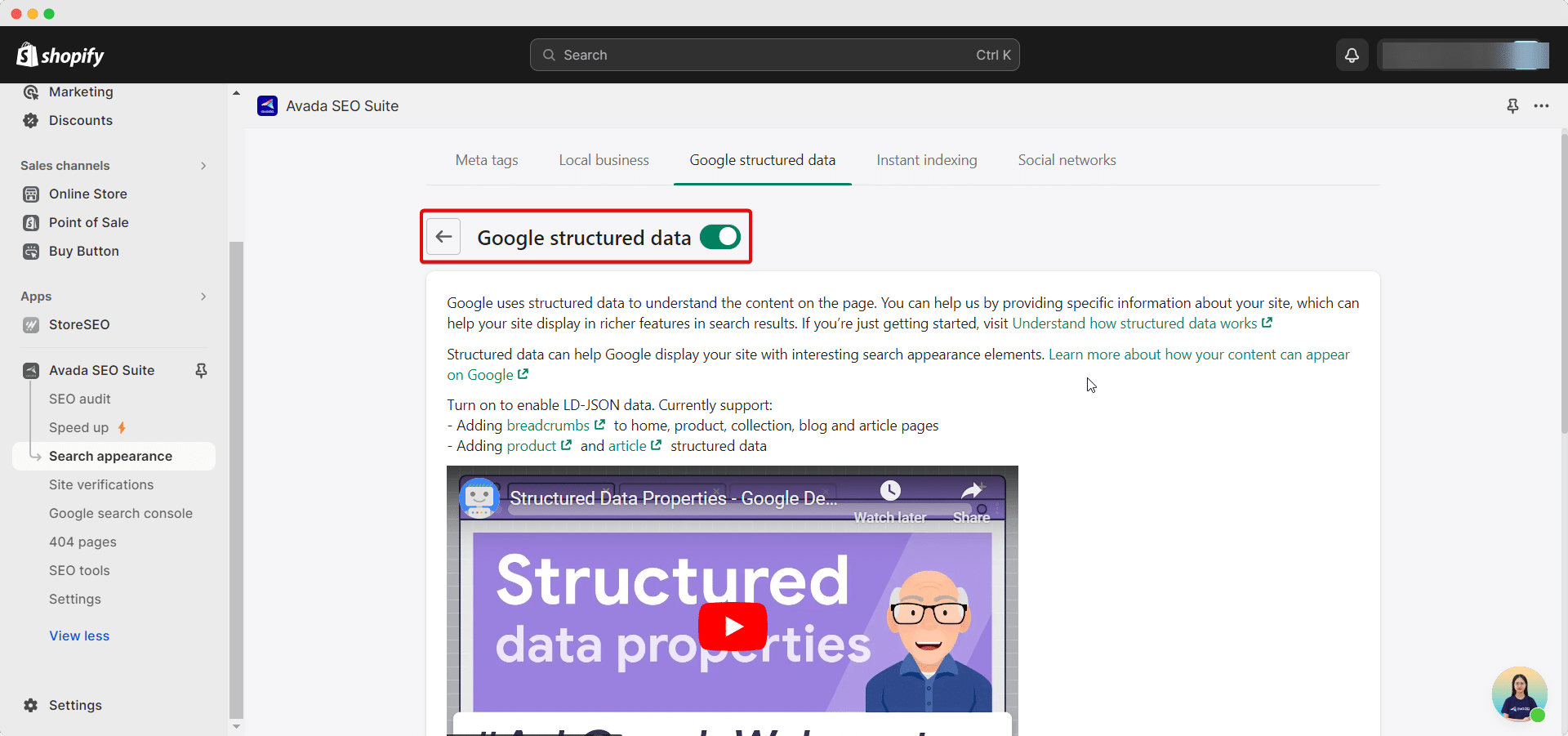Play the Structured Data Properties video
Viewport: 1568px width, 736px height.
pos(733,626)
